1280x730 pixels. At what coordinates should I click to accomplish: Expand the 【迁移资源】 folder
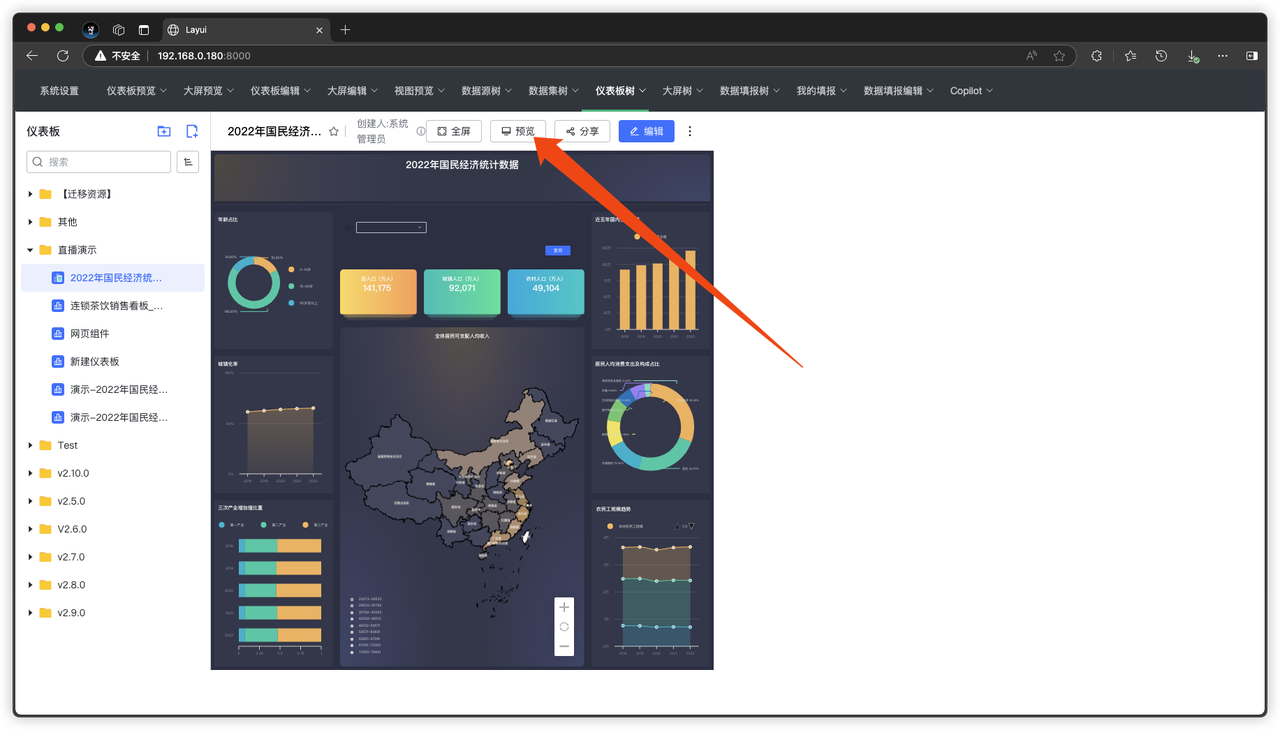tap(31, 194)
